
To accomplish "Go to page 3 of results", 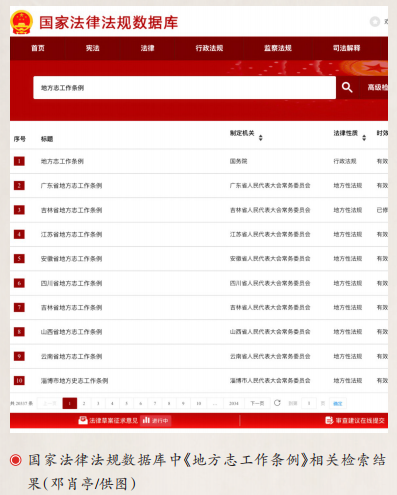I will click(98, 403).
